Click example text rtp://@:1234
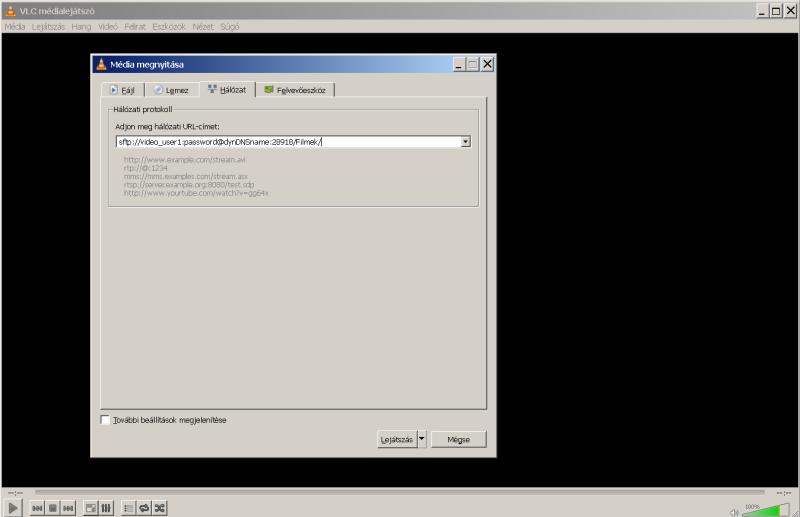Image resolution: width=800 pixels, height=517 pixels. 145,168
